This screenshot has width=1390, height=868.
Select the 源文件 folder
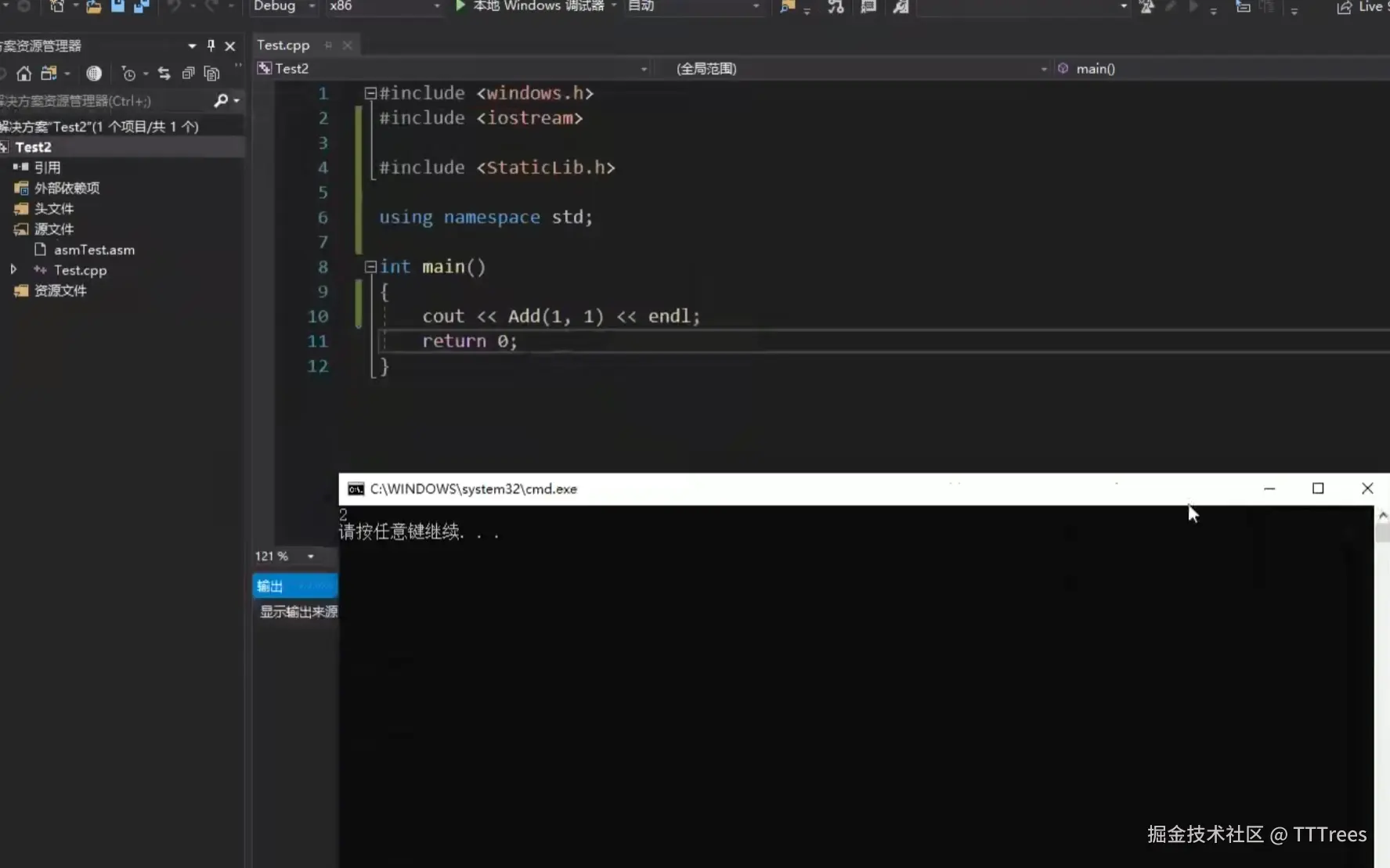(x=53, y=229)
